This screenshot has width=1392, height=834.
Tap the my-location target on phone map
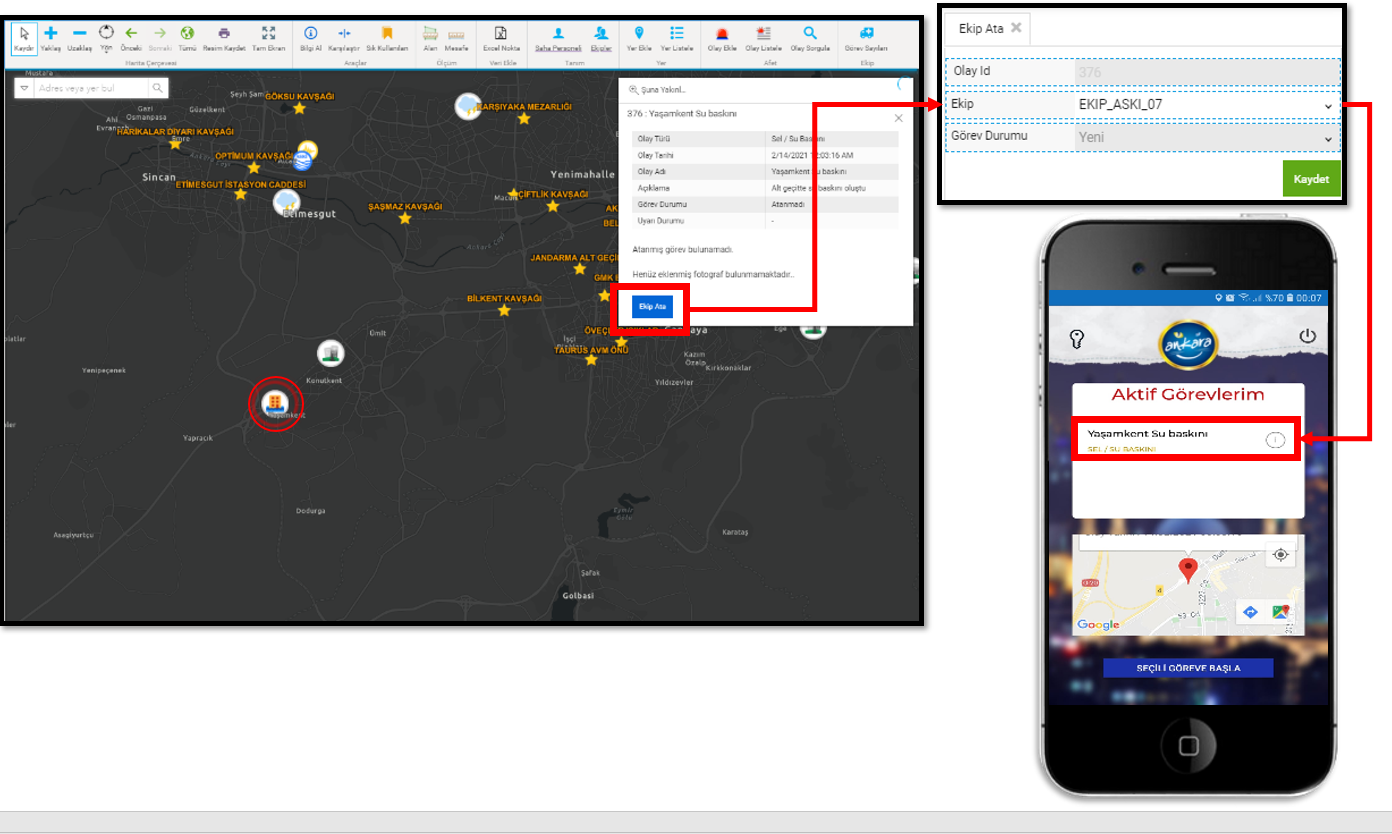1280,555
